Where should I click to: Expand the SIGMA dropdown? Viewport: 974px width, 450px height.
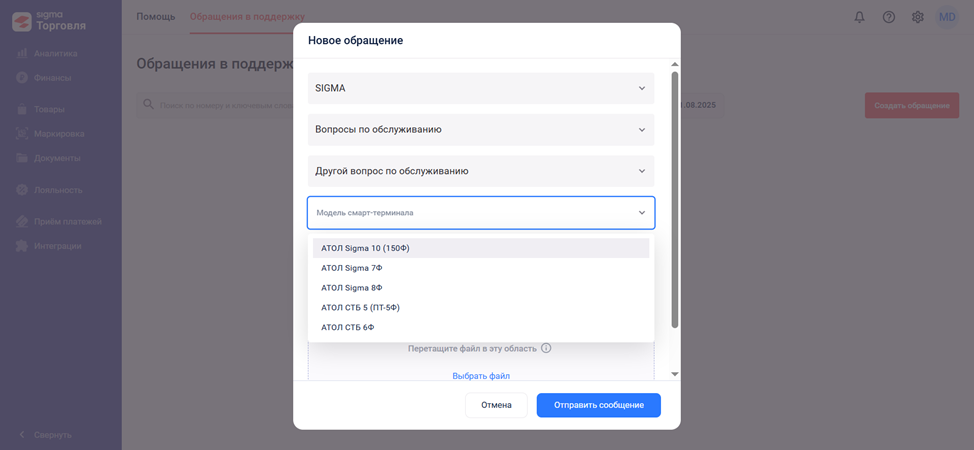[x=481, y=88]
